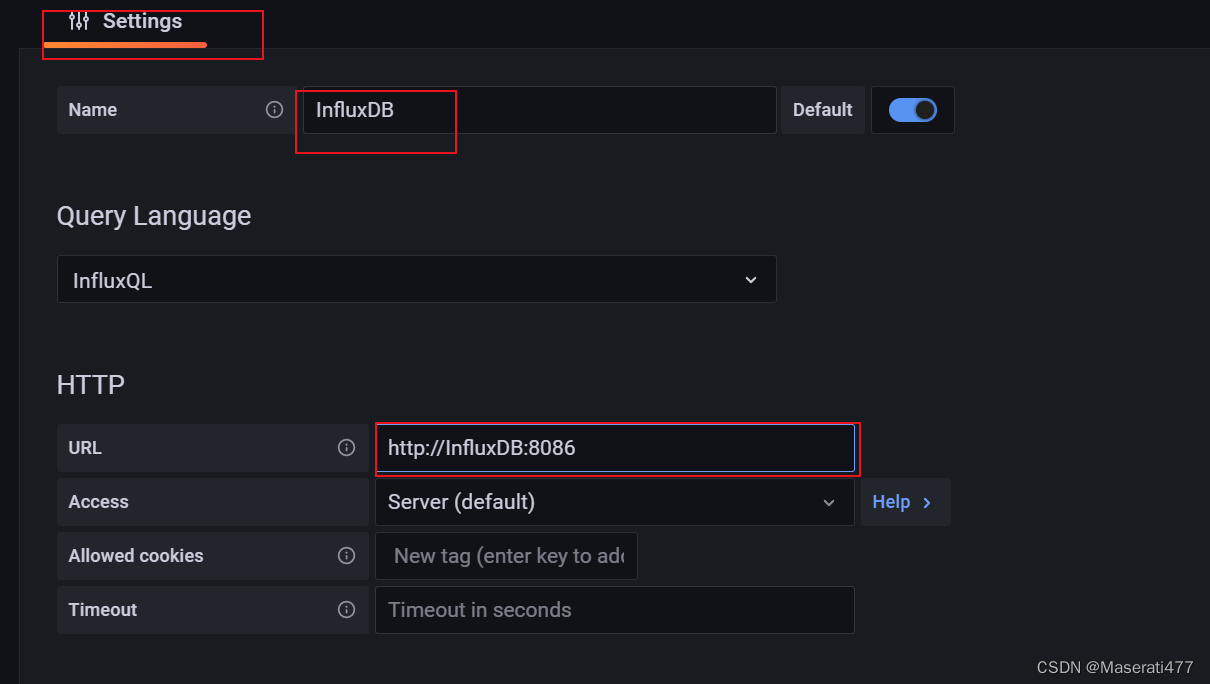
Task: Click the chevron in the InfluxQL select box
Action: coord(751,280)
